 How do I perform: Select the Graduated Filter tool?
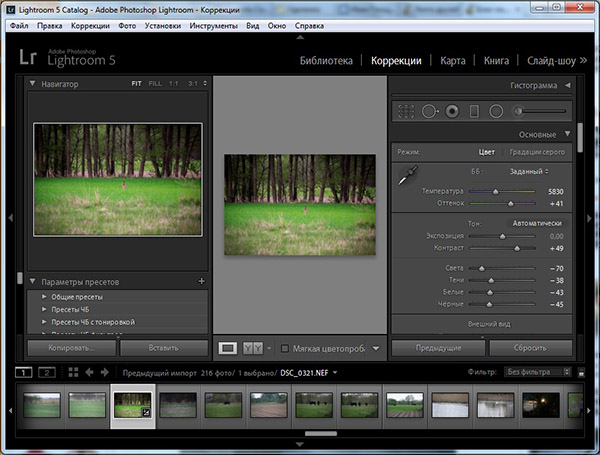coord(475,111)
